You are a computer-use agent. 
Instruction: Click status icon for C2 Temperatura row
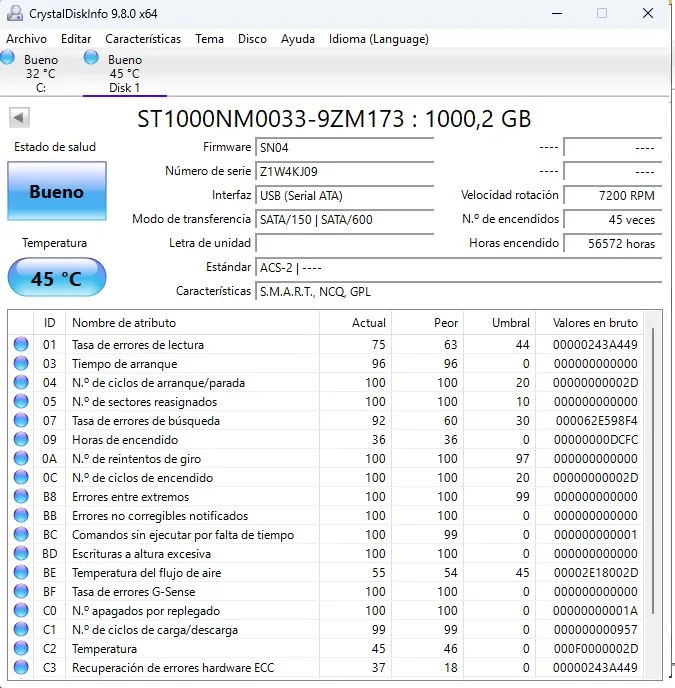coord(21,649)
